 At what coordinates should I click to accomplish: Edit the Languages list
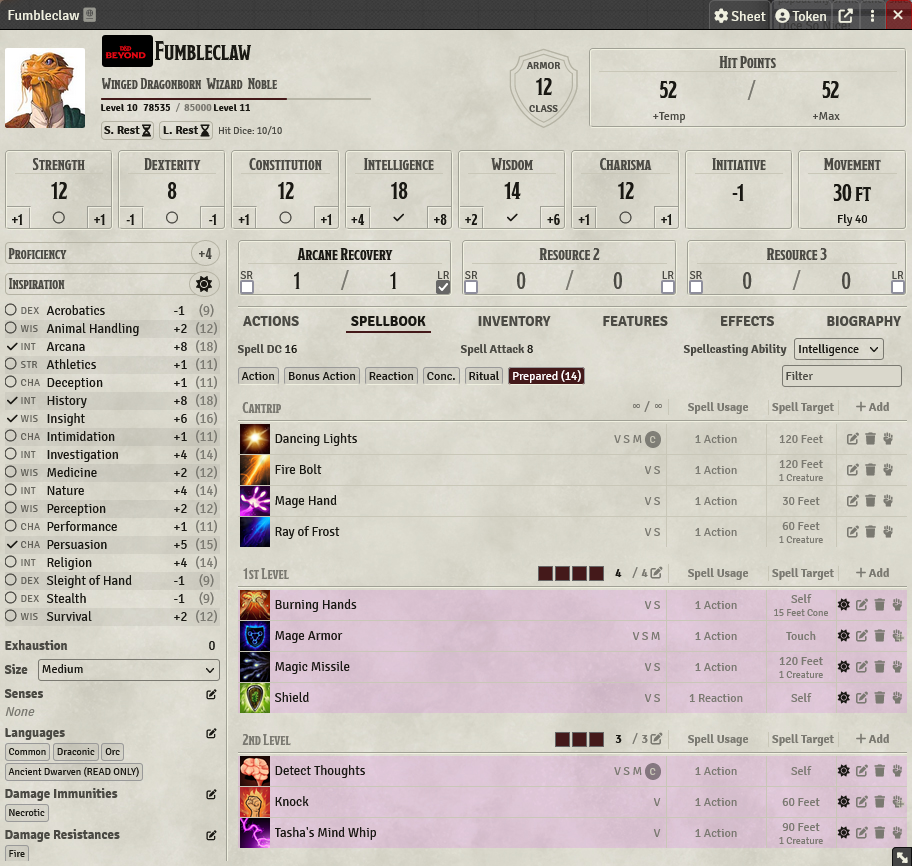(x=211, y=733)
